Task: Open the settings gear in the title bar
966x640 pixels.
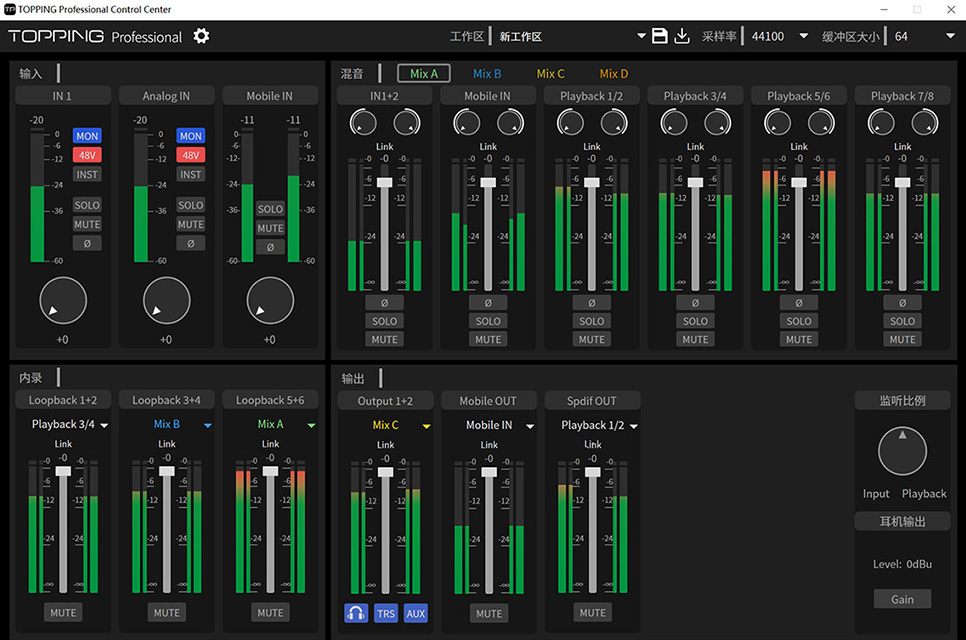Action: click(x=200, y=35)
